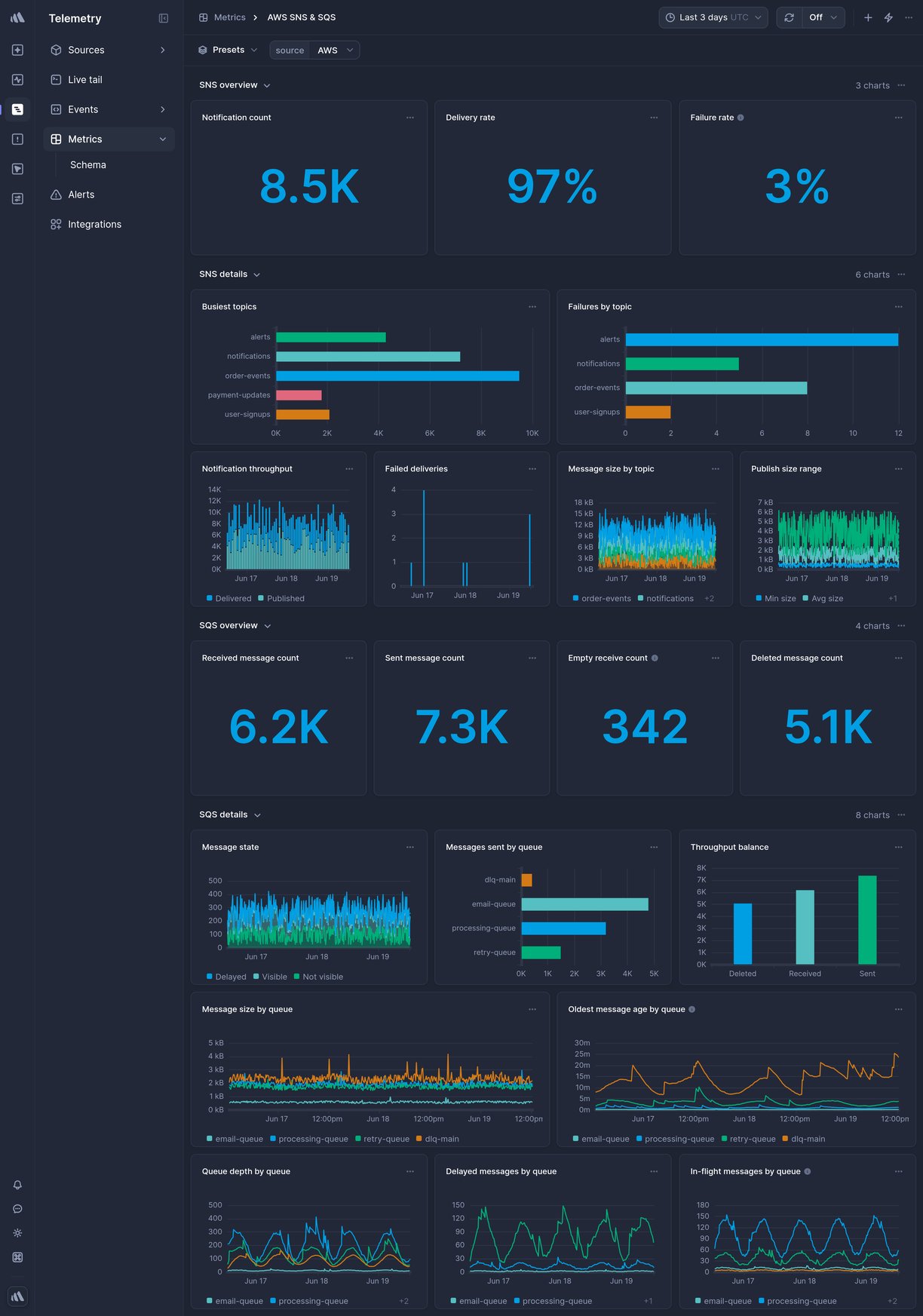Click the email-queue bar in Messages sent by queue
The width and height of the screenshot is (923, 1316).
584,904
